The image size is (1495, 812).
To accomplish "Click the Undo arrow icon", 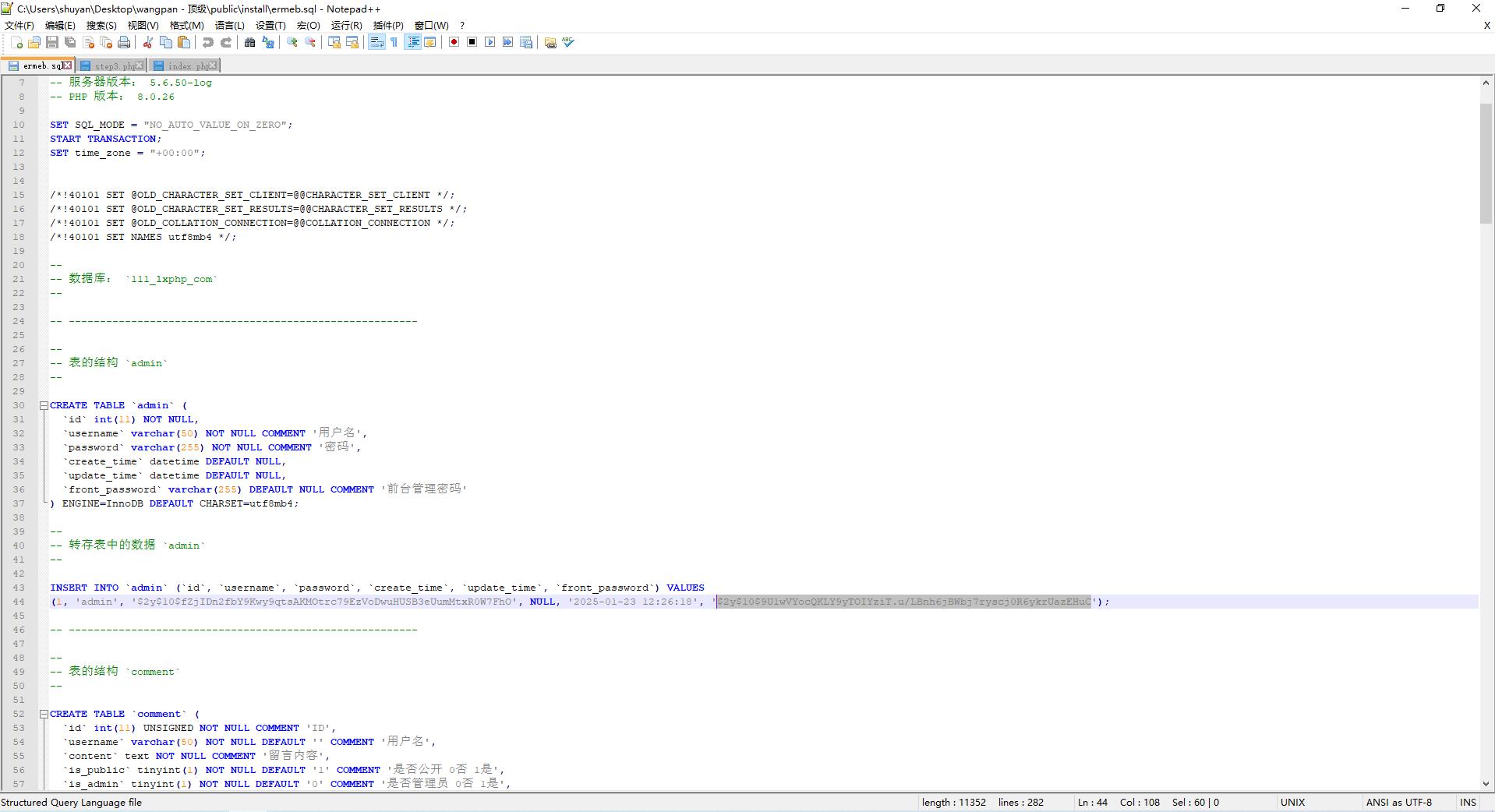I will (x=208, y=43).
